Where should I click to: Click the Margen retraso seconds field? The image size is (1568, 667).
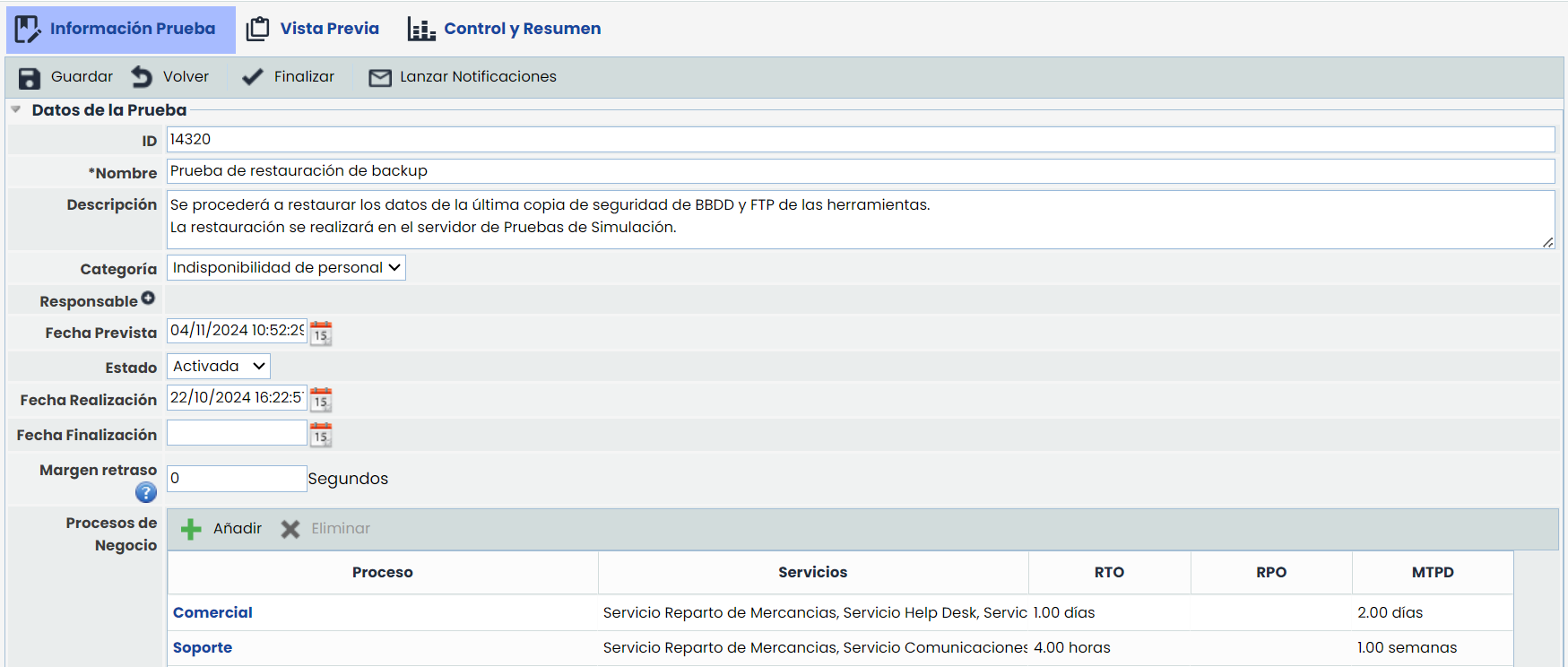point(237,479)
